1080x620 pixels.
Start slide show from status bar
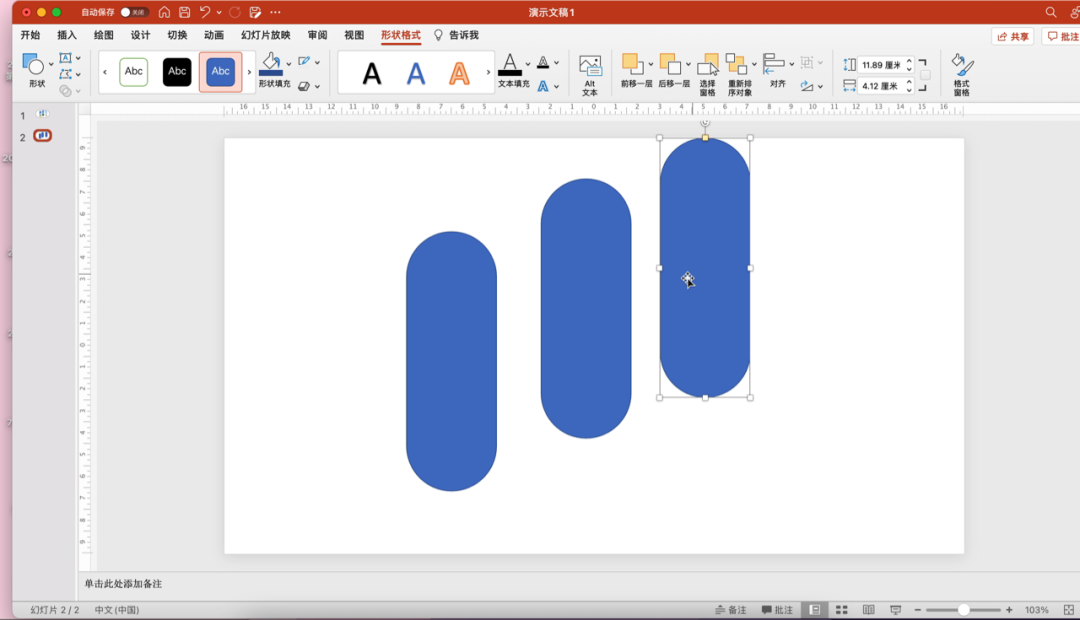(894, 610)
